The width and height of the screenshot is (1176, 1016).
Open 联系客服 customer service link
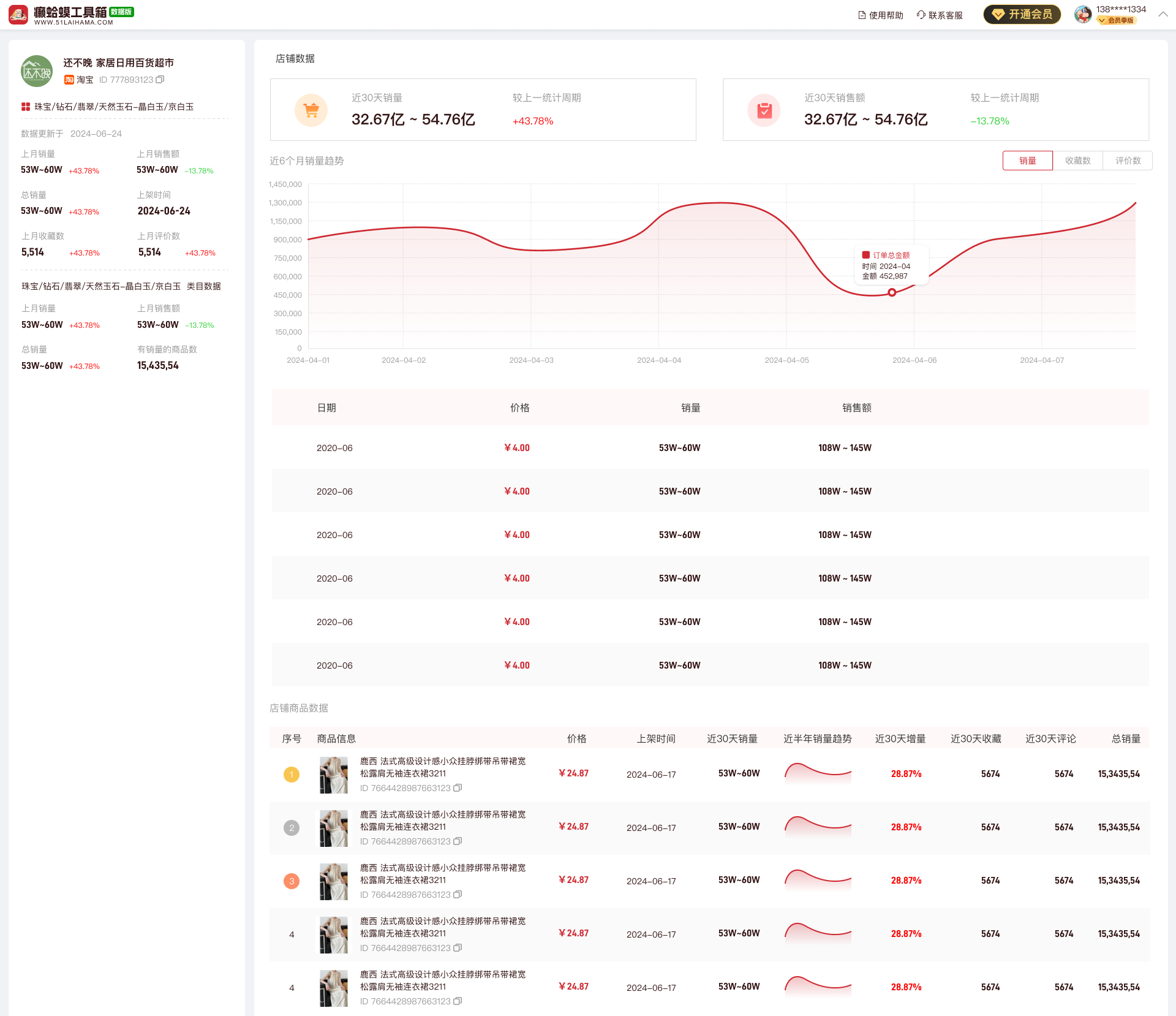[940, 15]
